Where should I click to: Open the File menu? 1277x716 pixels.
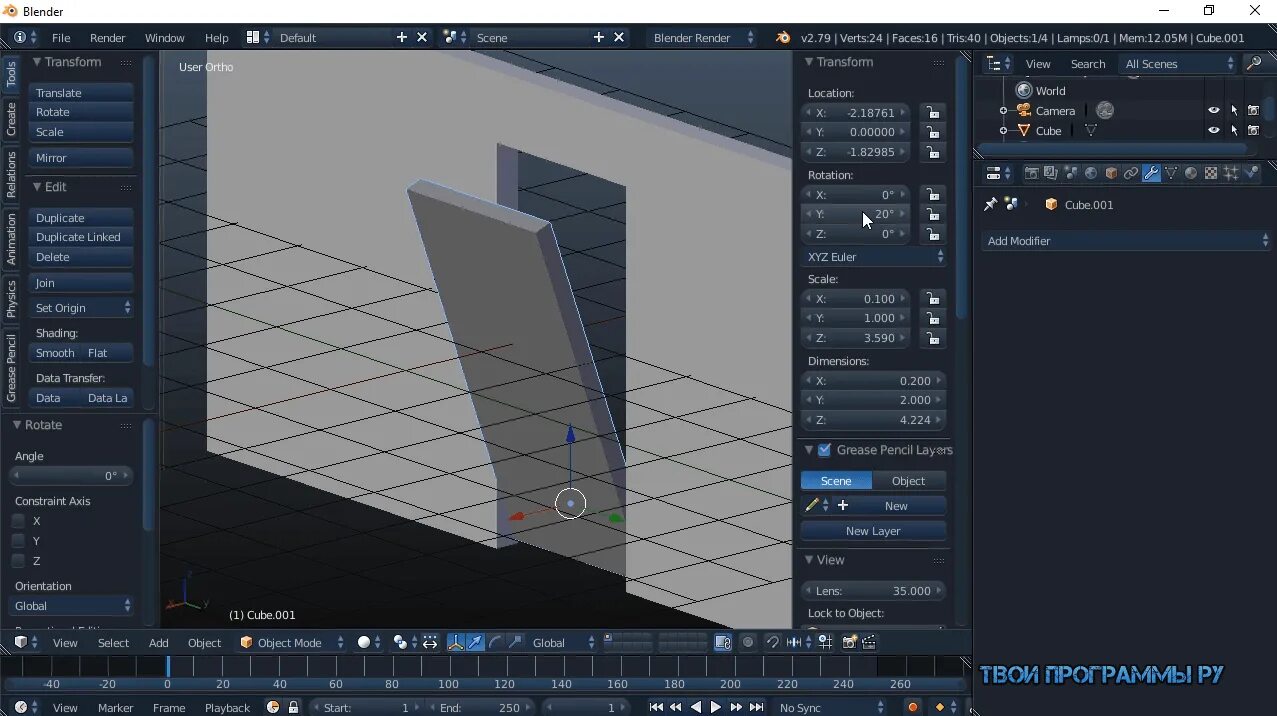tap(61, 38)
